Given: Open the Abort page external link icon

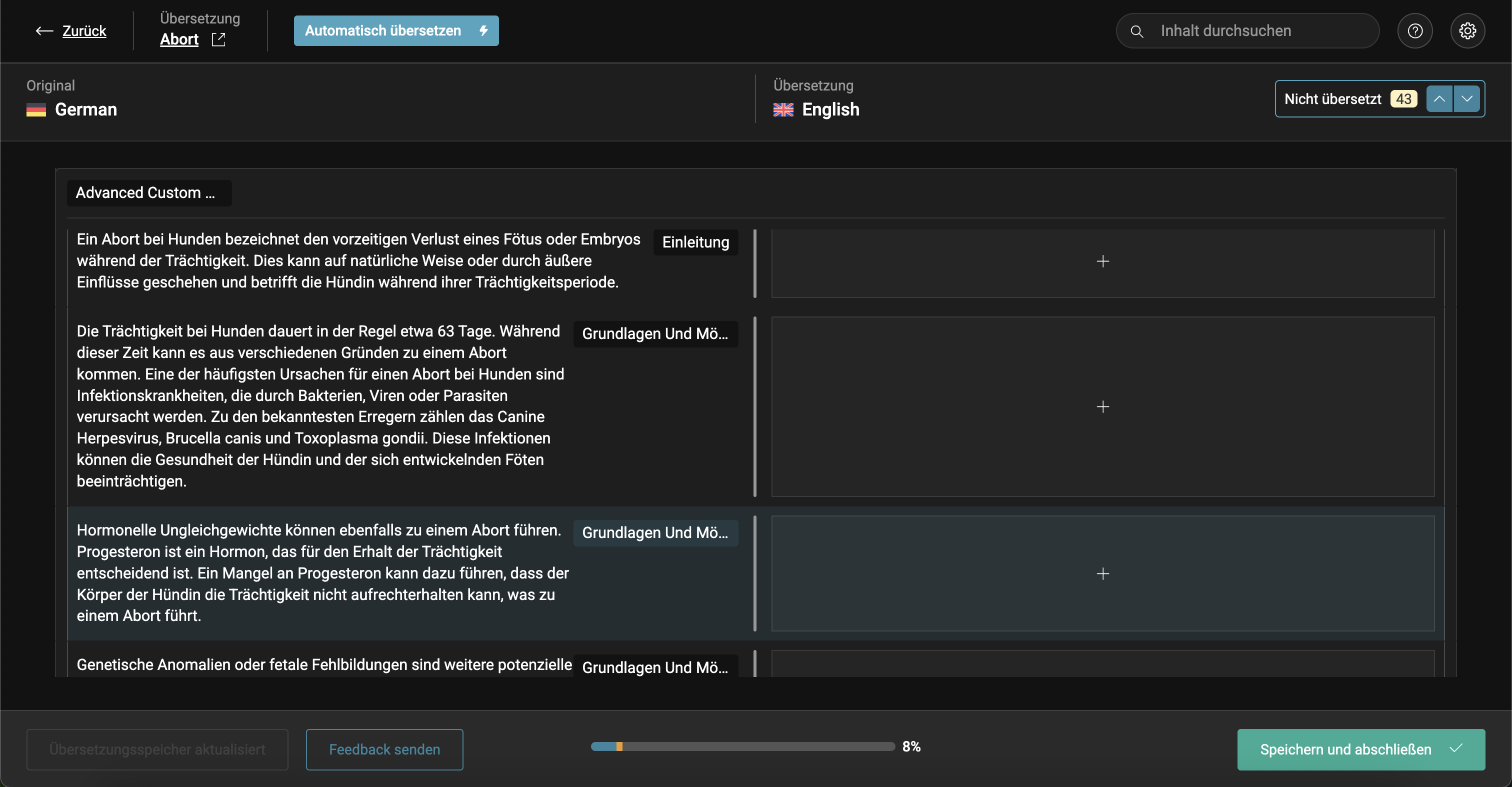Looking at the screenshot, I should pos(218,39).
